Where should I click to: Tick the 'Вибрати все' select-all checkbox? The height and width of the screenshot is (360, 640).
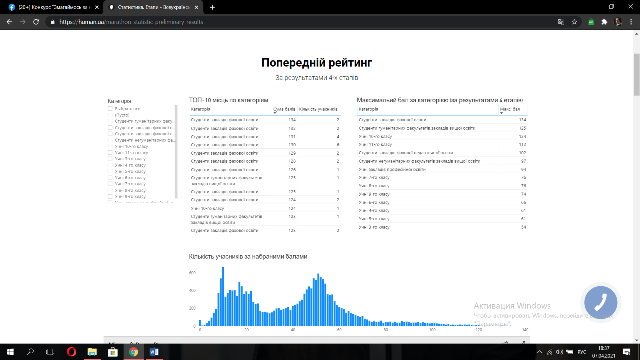[x=110, y=109]
